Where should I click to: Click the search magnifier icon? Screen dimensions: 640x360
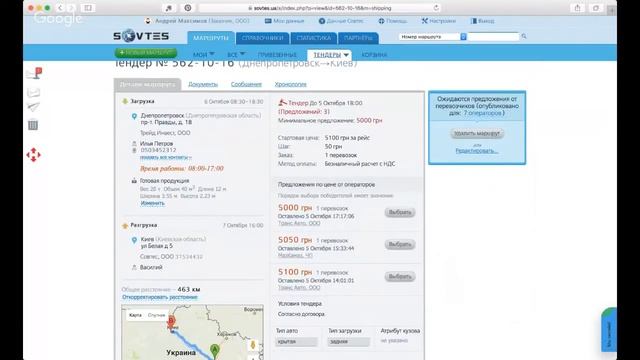[x=524, y=36]
